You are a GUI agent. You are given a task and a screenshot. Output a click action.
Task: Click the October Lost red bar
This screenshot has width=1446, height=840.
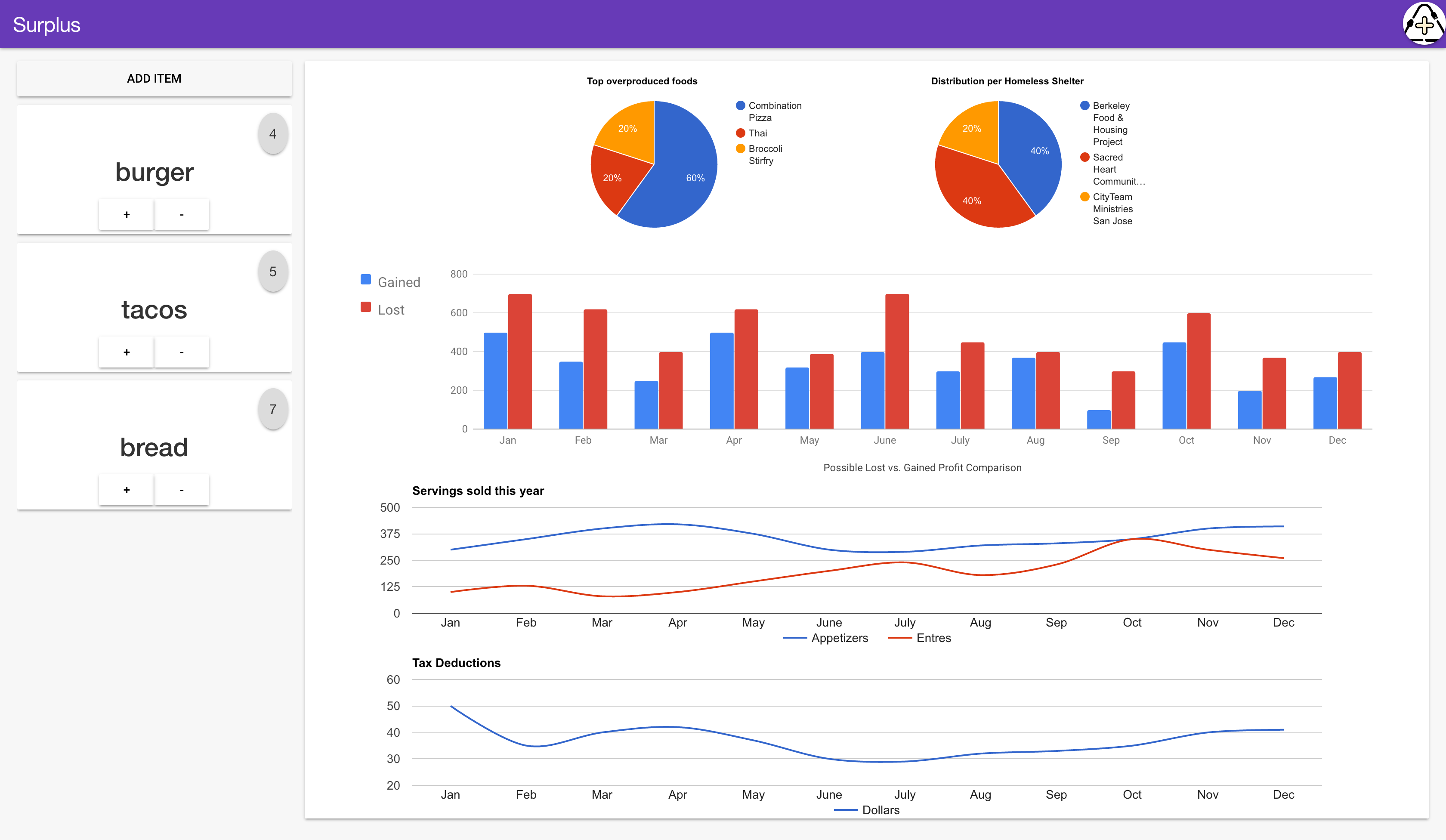pyautogui.click(x=1199, y=371)
